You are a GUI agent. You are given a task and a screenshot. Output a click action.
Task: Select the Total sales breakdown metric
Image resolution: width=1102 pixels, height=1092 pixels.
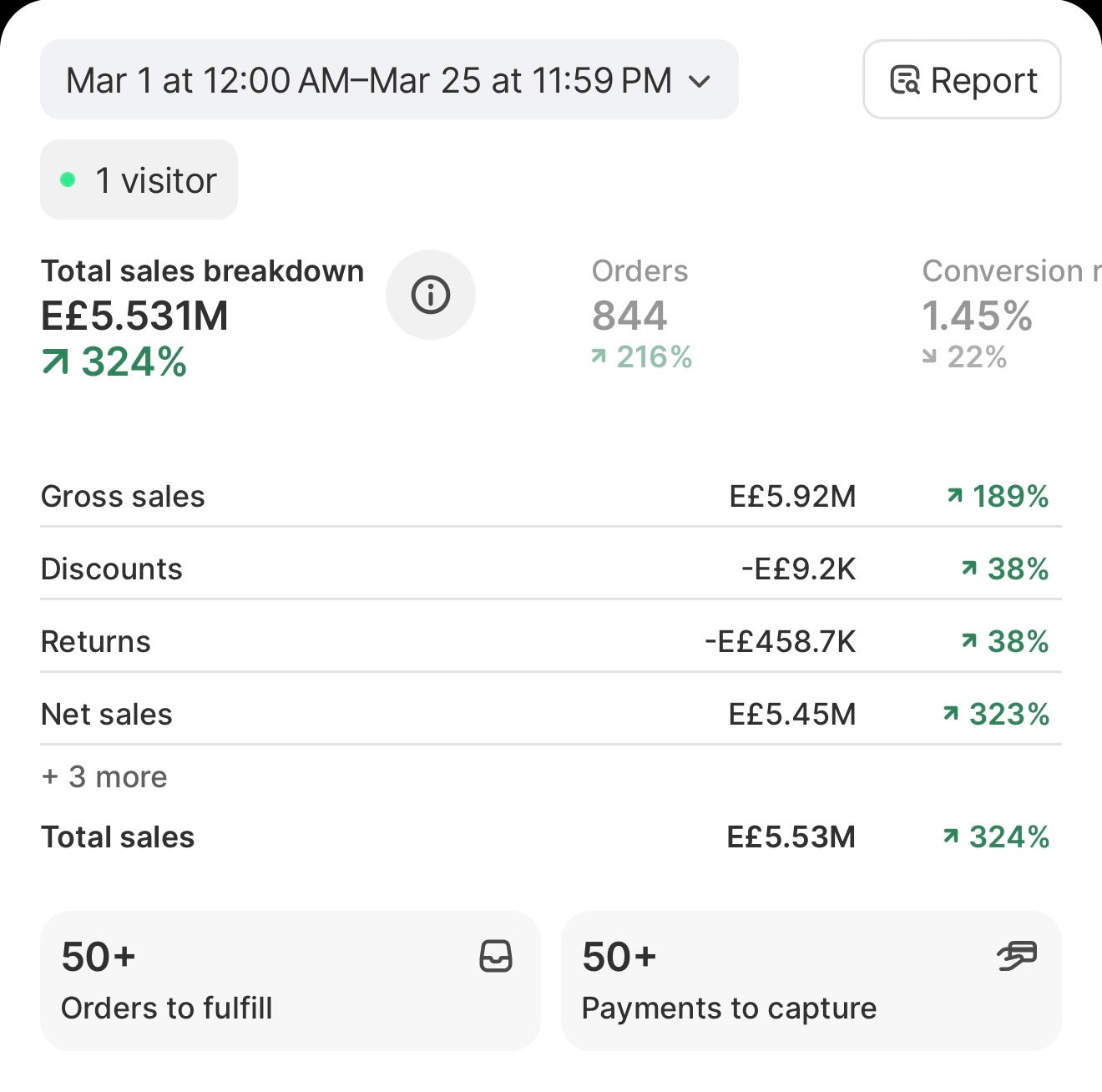(202, 316)
